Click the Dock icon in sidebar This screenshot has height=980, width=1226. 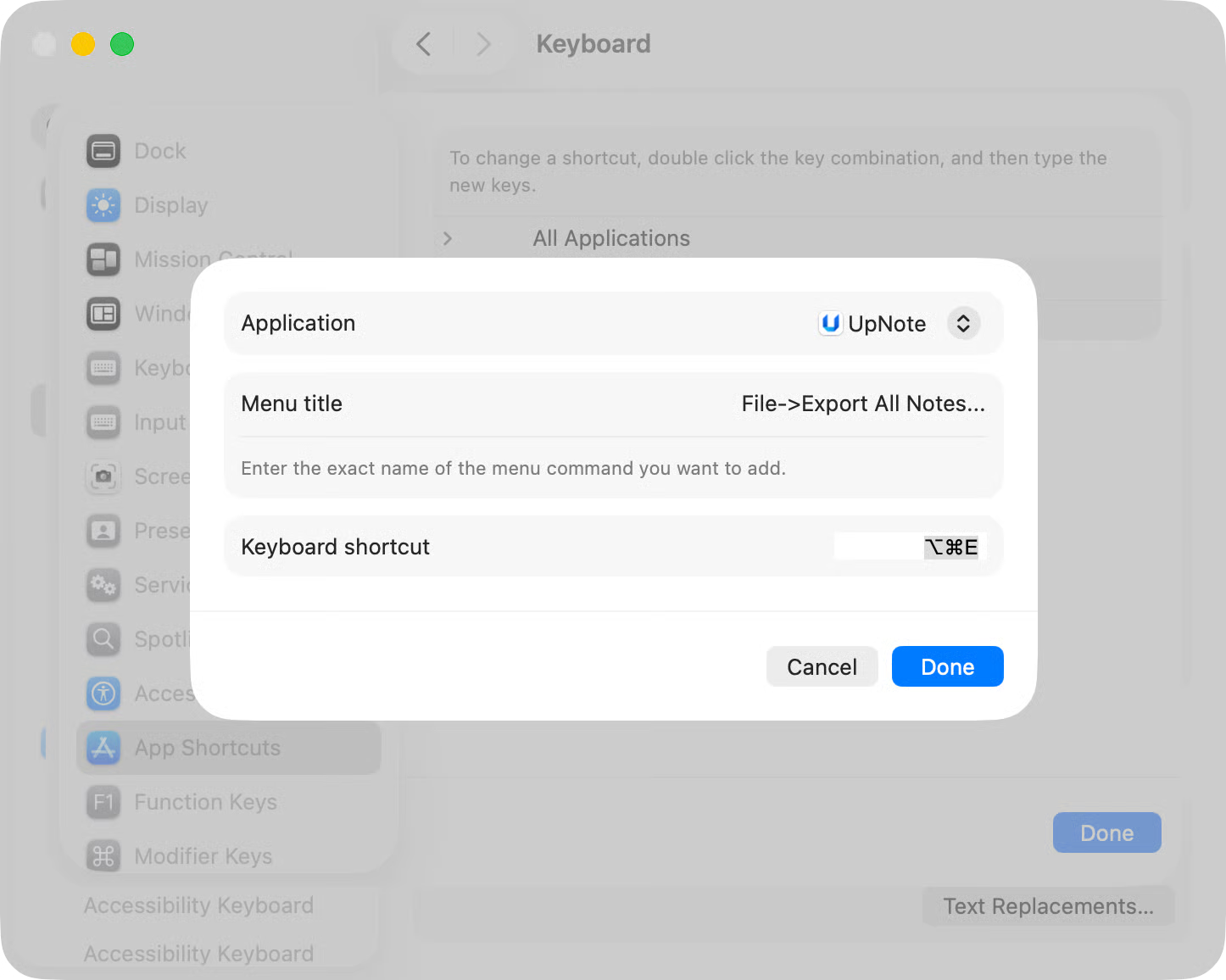point(103,151)
